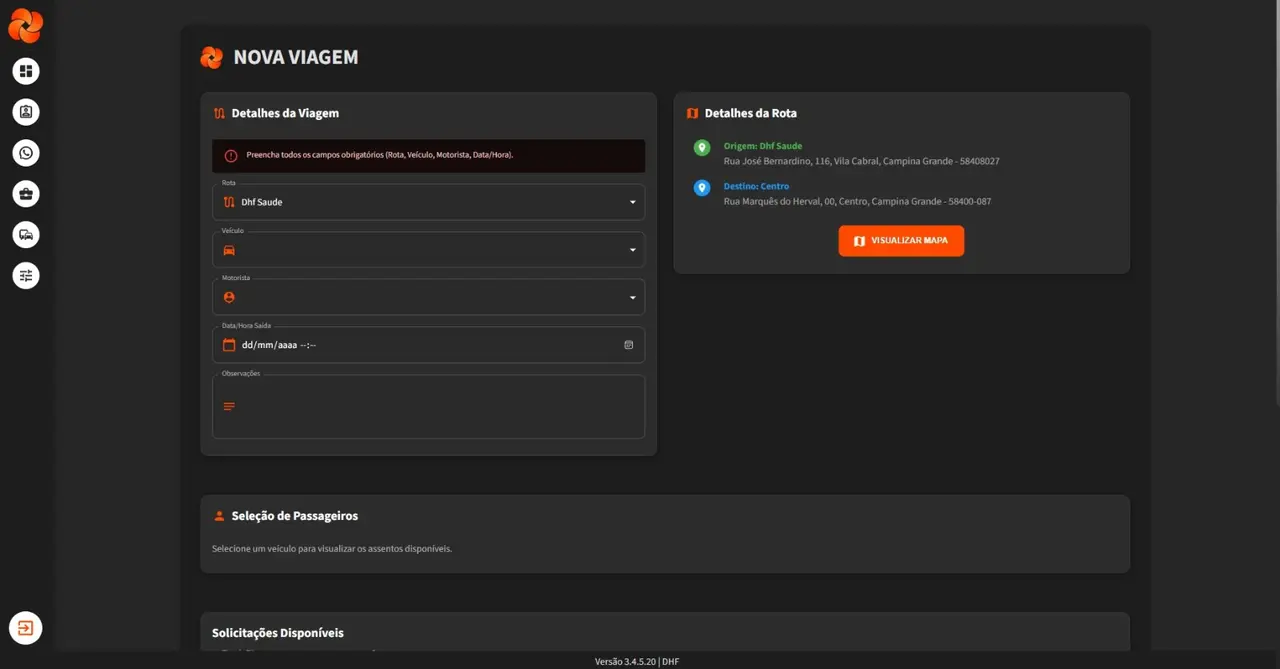Click the orange app logo in sidebar
This screenshot has height=669, width=1280.
pos(25,26)
